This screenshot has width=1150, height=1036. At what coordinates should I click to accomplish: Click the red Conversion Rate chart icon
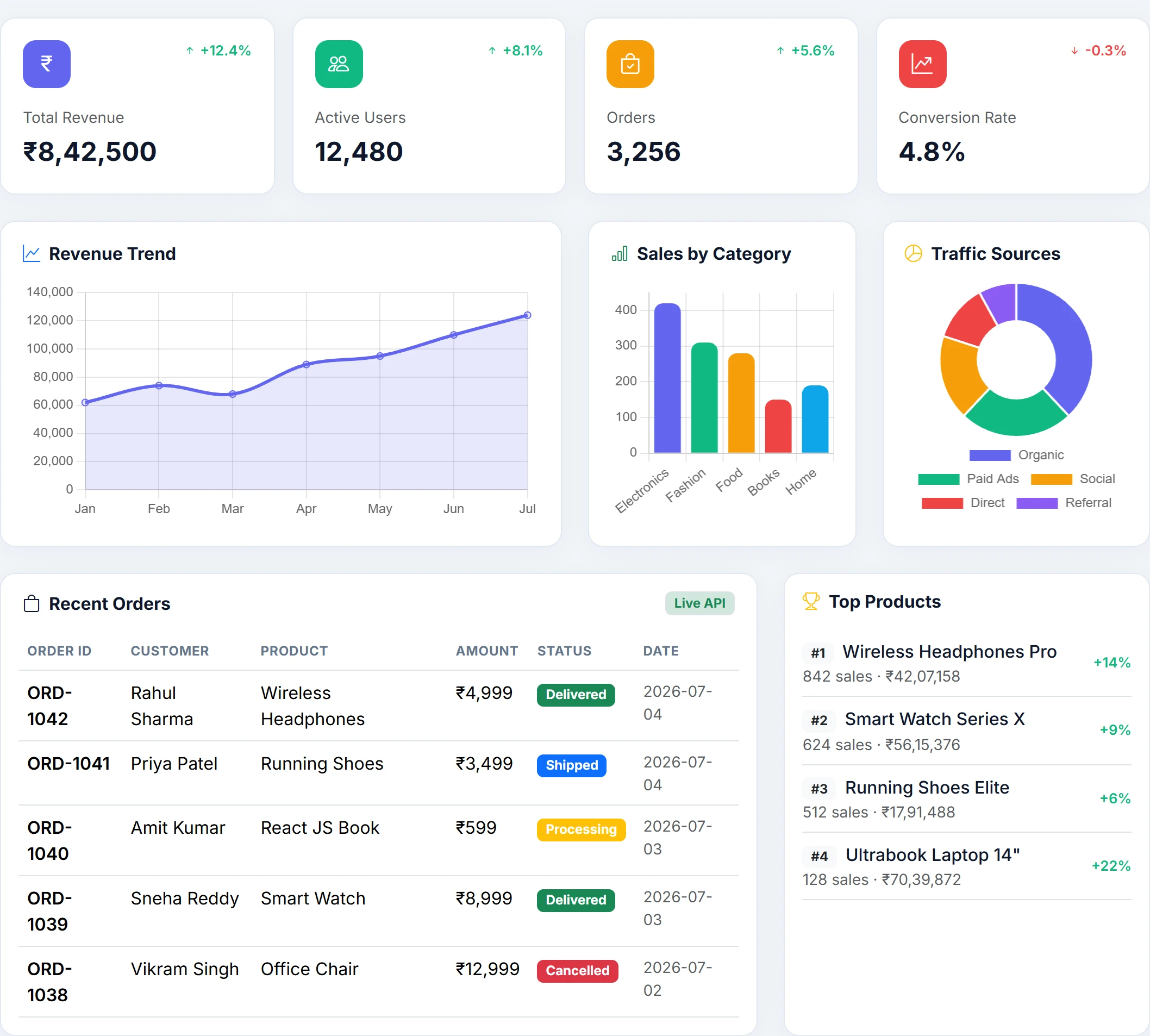point(922,64)
